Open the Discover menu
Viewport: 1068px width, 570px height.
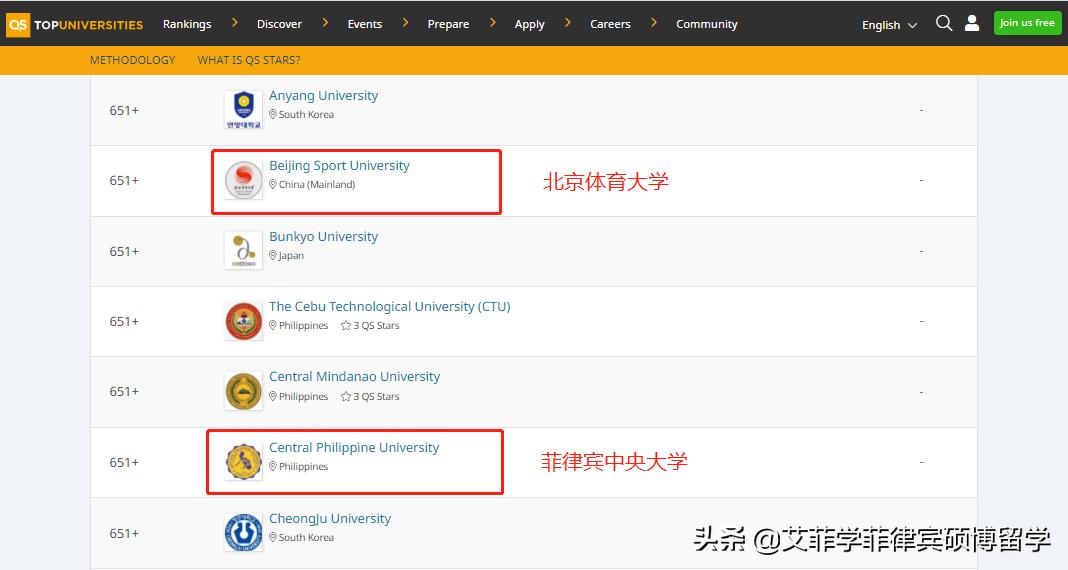[x=279, y=24]
